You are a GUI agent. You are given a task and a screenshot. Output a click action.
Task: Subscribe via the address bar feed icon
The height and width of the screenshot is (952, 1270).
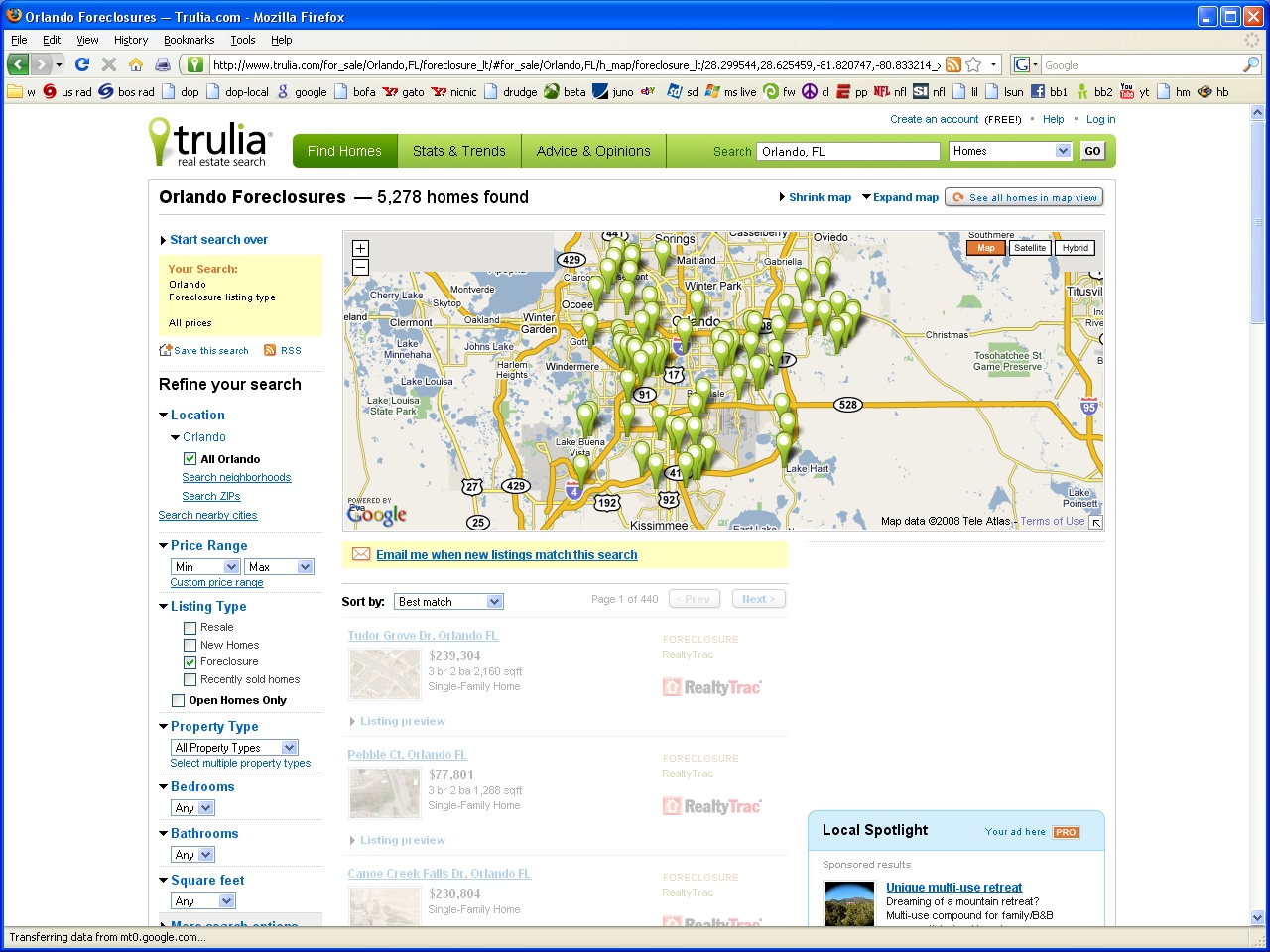tap(952, 64)
